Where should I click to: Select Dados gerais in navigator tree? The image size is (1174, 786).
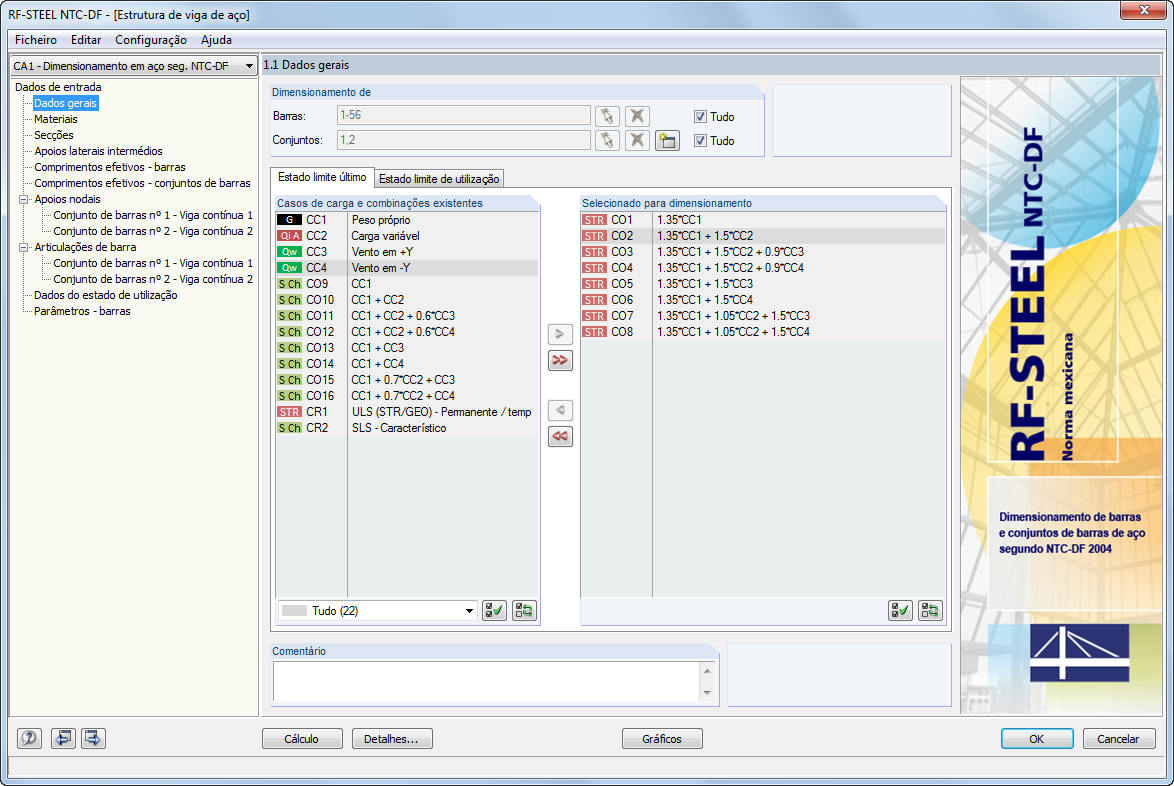[65, 103]
